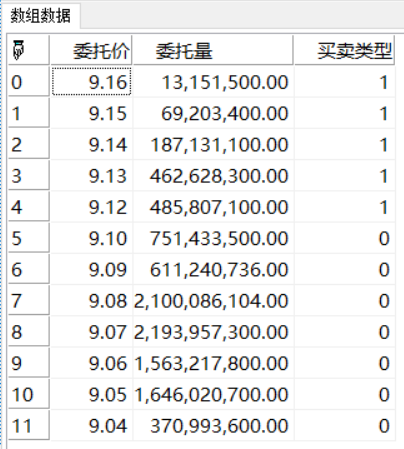Click the pen icon in grid corner
404x449 pixels.
point(19,50)
